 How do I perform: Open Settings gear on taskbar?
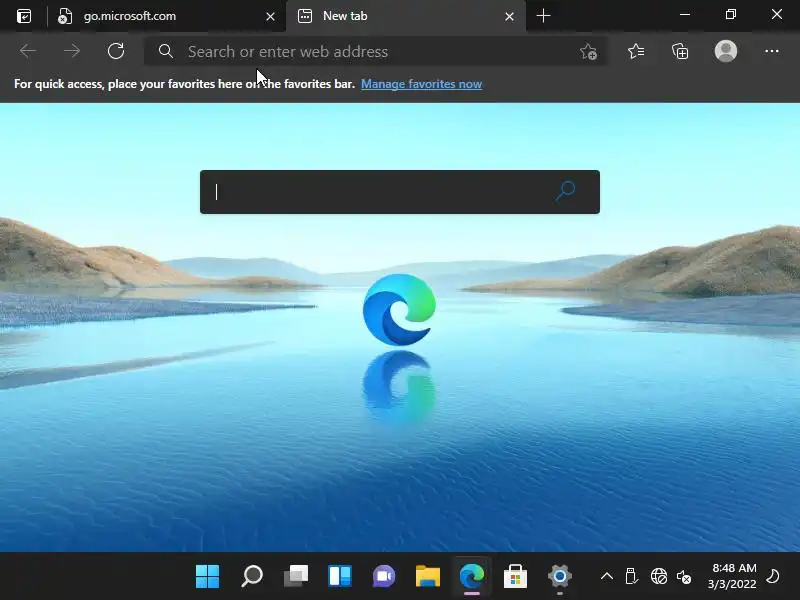tap(560, 576)
